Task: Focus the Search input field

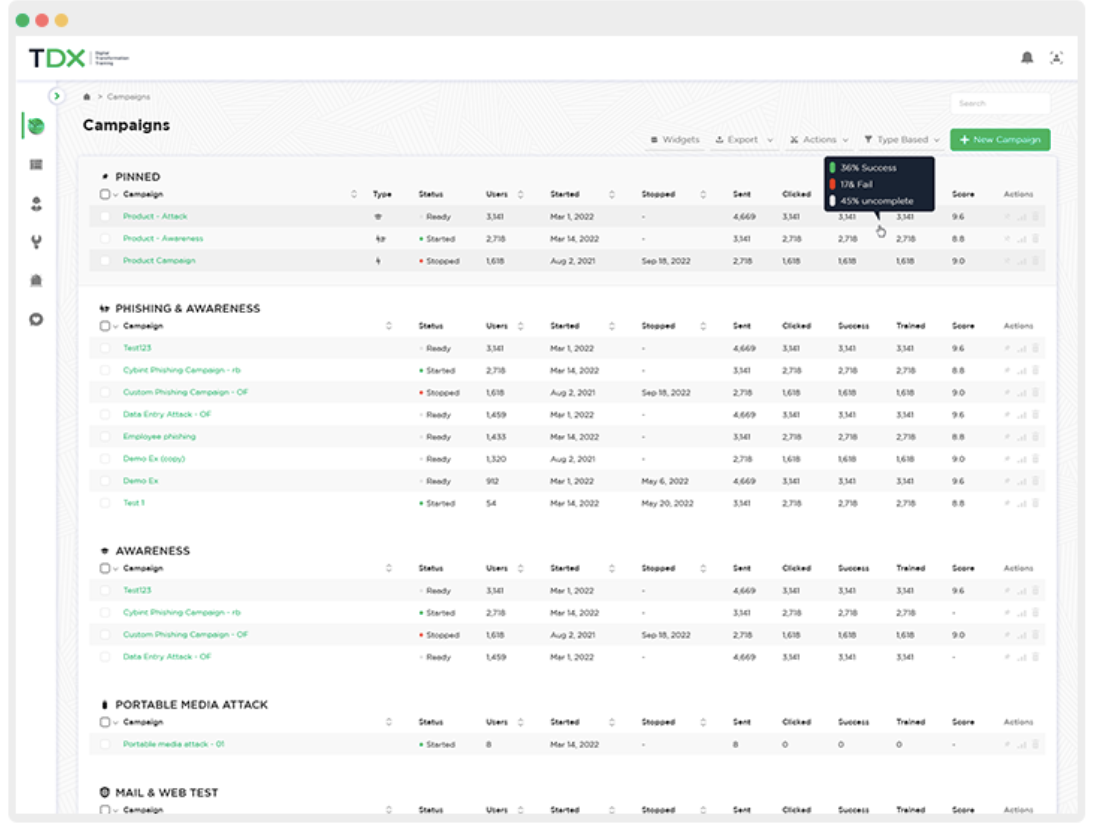Action: pyautogui.click(x=1000, y=103)
